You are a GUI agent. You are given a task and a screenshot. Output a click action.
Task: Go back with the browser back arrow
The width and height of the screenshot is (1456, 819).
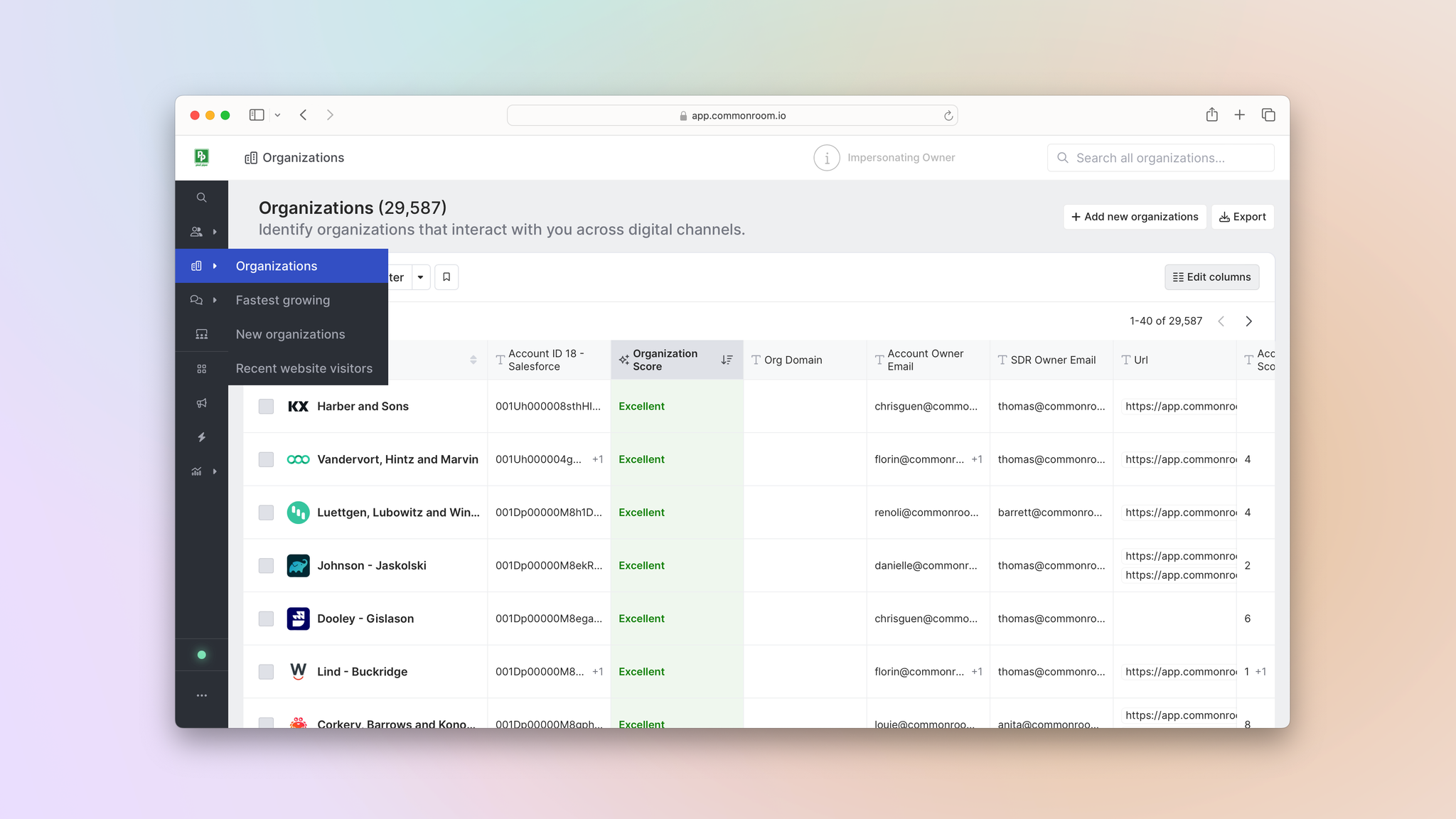point(304,114)
